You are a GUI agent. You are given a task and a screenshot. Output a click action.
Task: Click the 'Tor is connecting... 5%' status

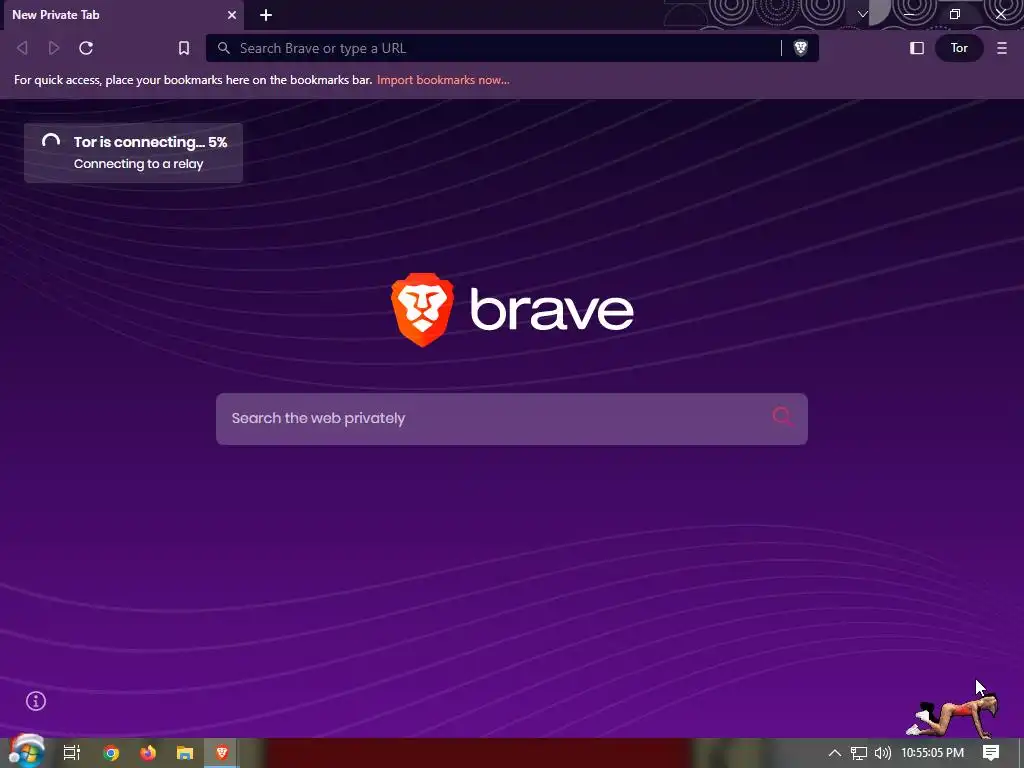click(x=150, y=142)
